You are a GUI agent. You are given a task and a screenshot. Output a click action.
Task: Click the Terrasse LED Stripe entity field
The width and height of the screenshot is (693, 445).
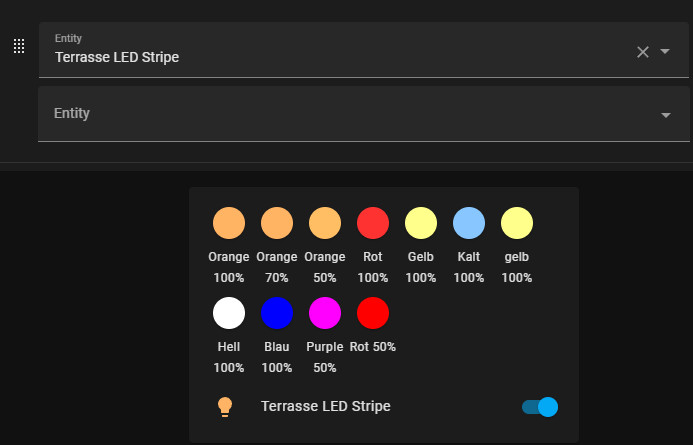pyautogui.click(x=364, y=49)
